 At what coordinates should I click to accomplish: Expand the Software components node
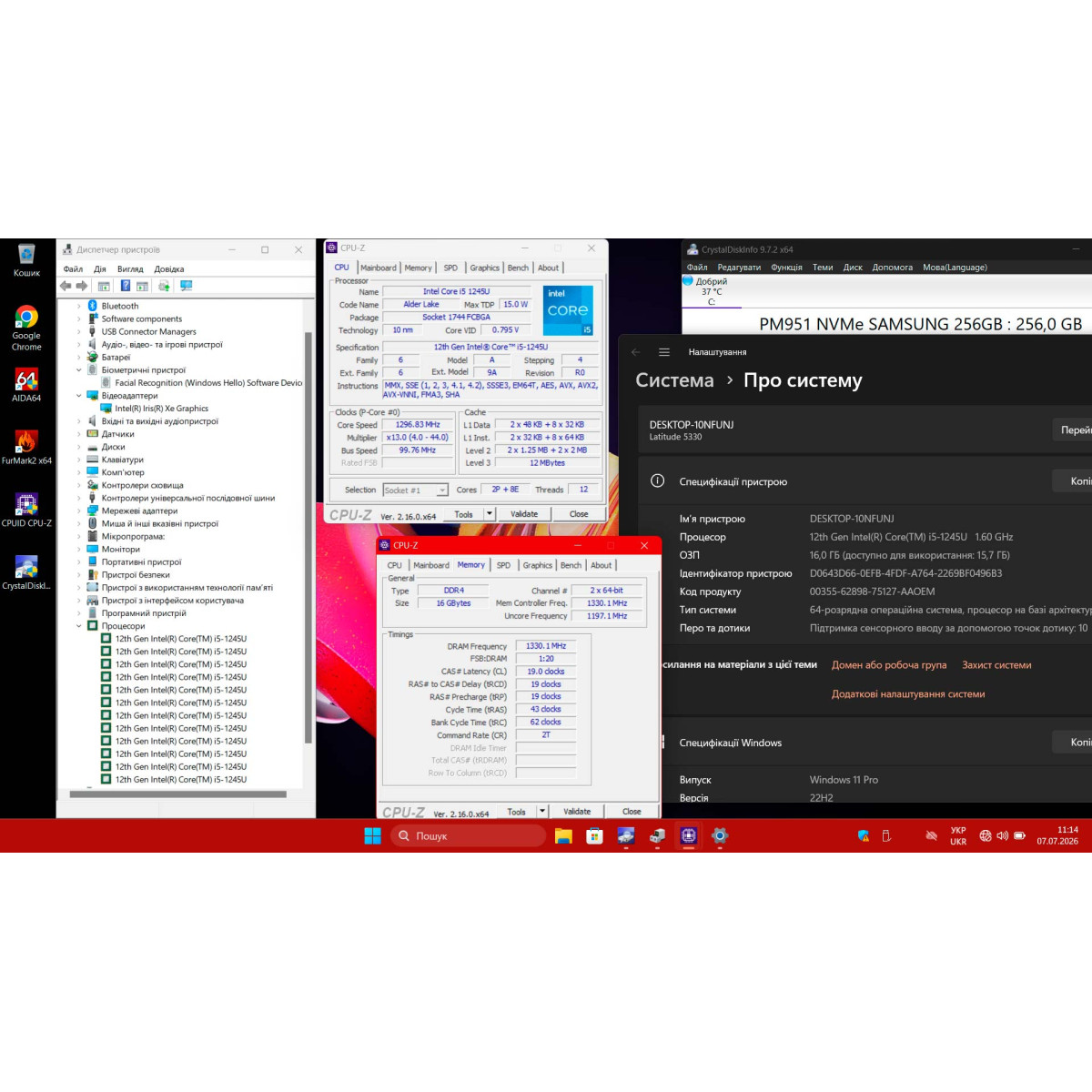pyautogui.click(x=79, y=318)
